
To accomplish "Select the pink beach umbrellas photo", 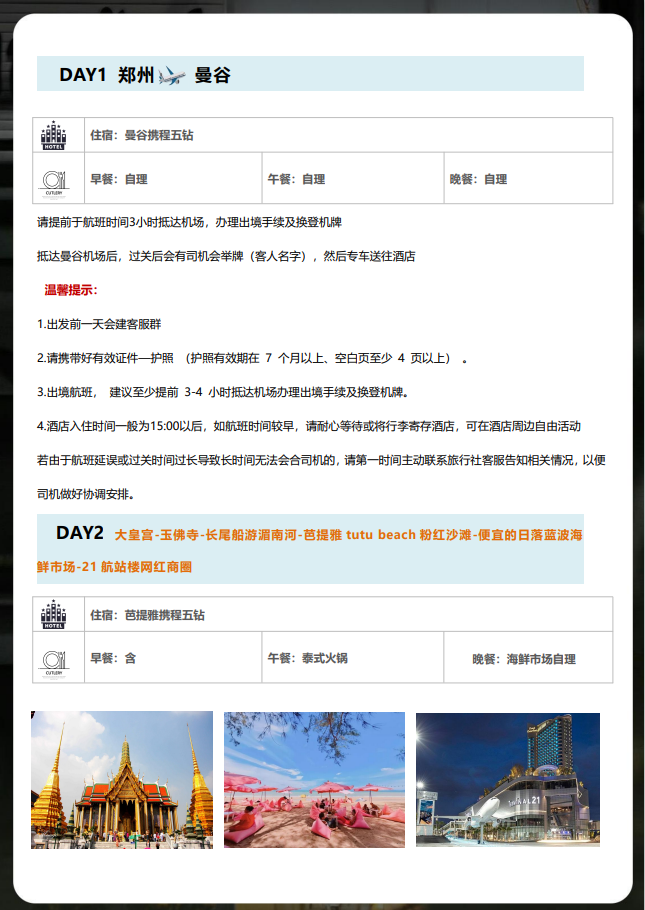I will click(314, 780).
